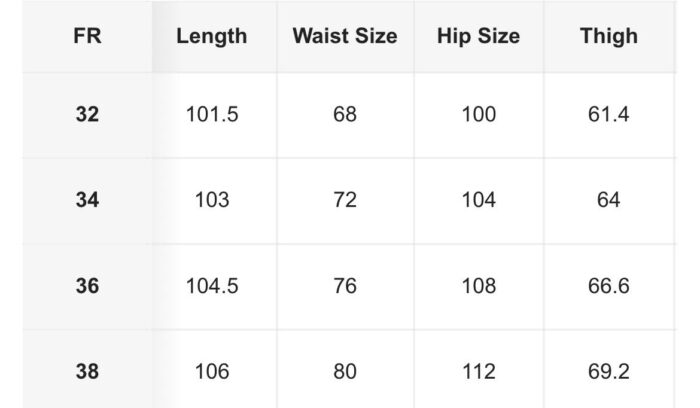Screen dimensions: 700x408
Task: Click the thigh value 61.4 cell
Action: click(x=609, y=115)
